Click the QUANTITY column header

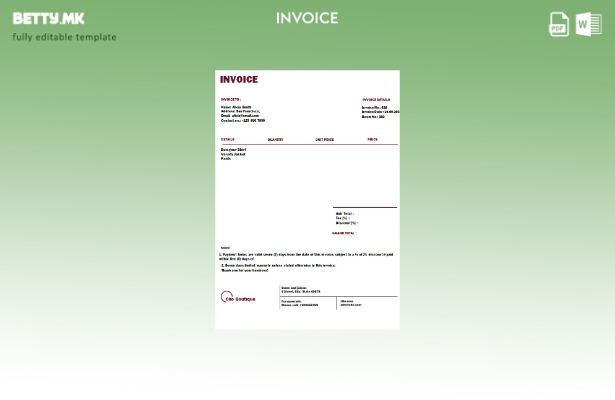pos(275,140)
